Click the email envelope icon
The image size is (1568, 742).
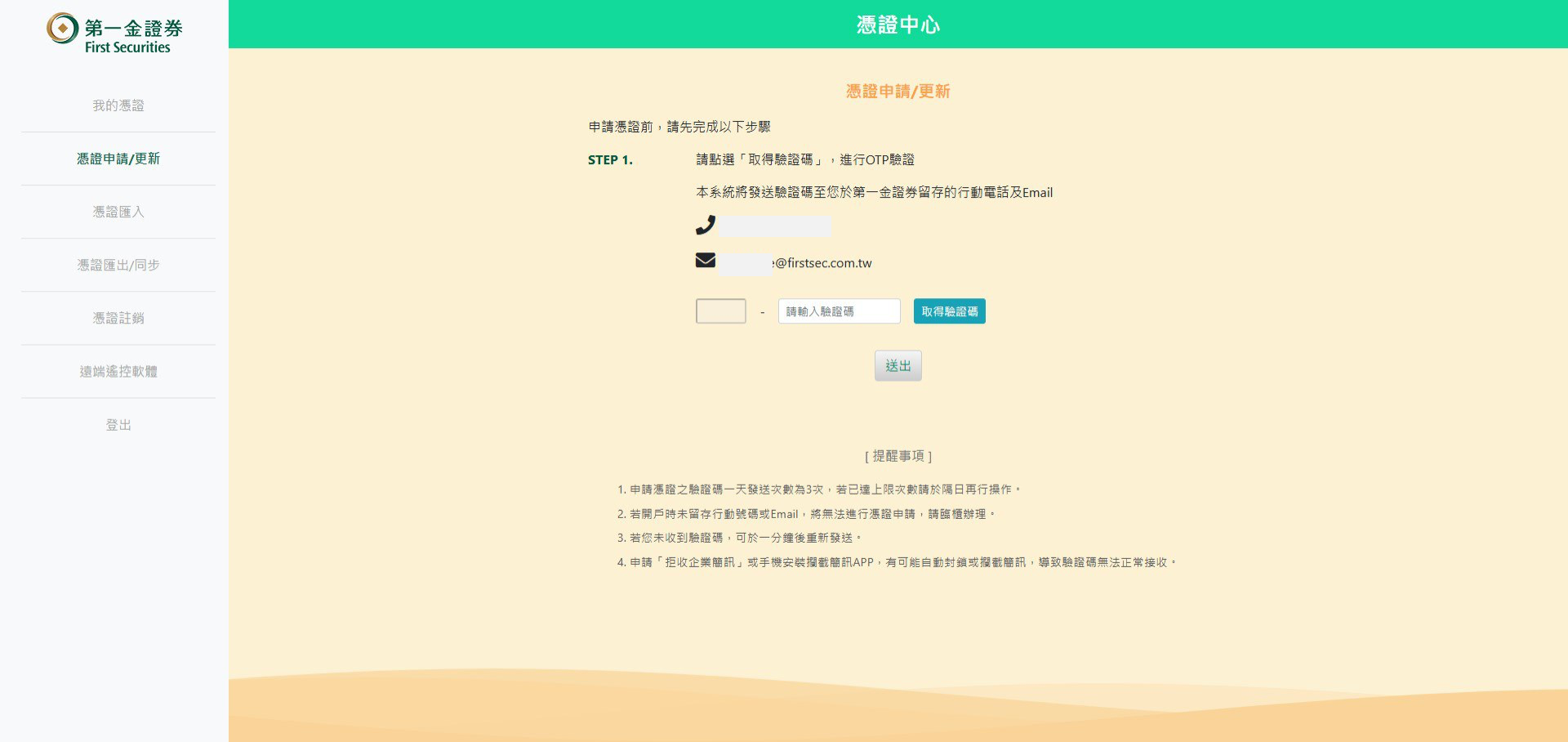(x=706, y=261)
